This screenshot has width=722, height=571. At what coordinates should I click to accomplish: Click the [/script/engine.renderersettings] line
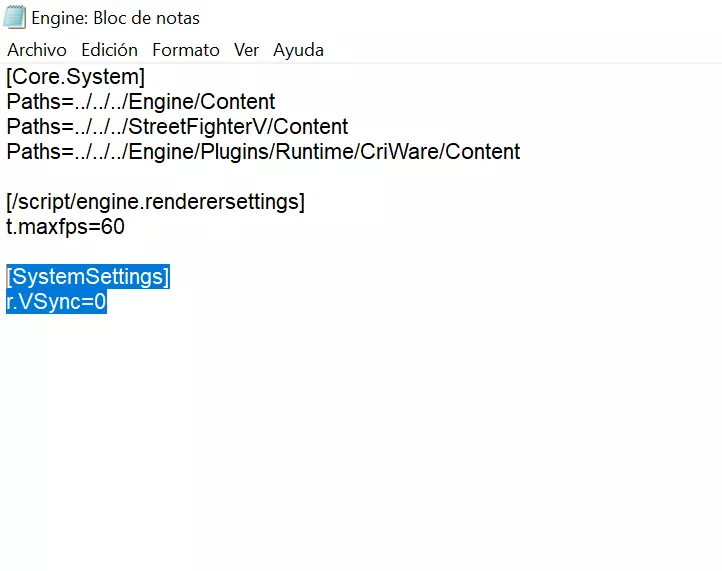tap(155, 202)
